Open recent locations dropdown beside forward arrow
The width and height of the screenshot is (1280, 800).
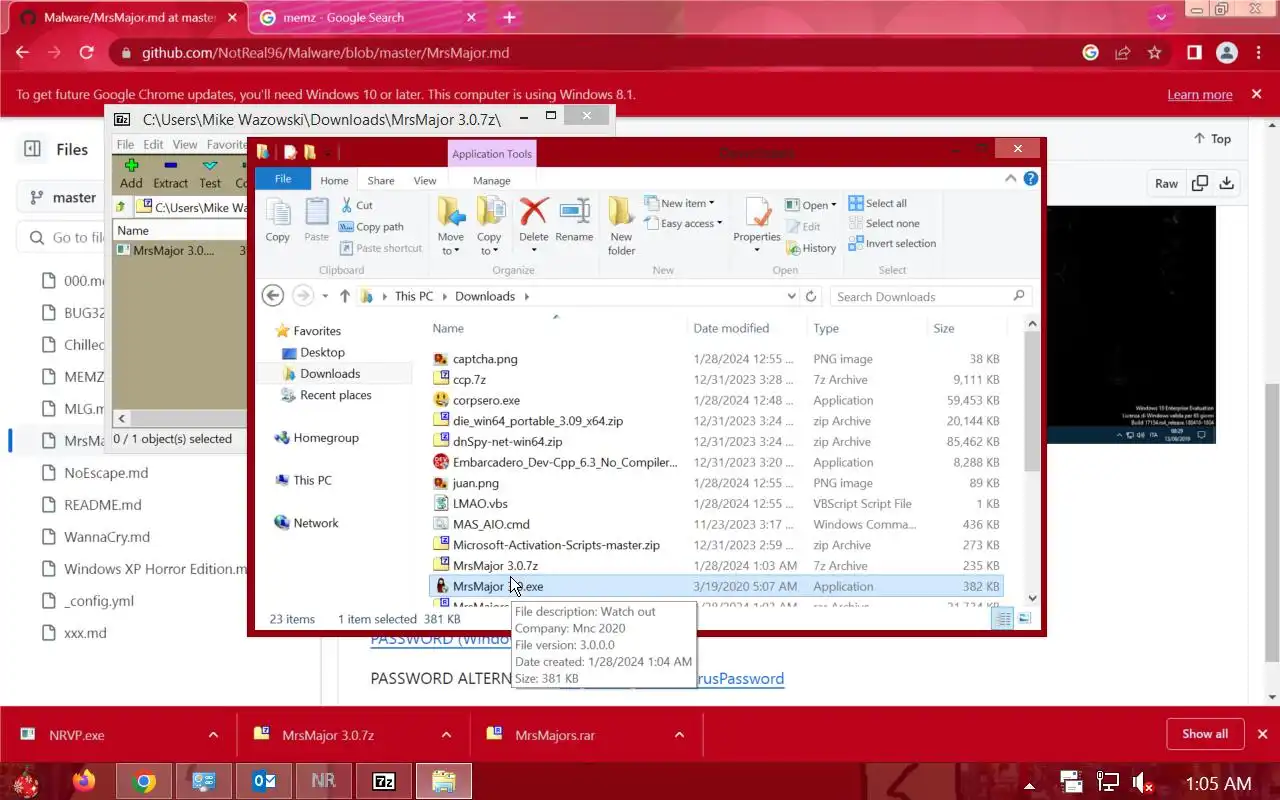tap(326, 296)
